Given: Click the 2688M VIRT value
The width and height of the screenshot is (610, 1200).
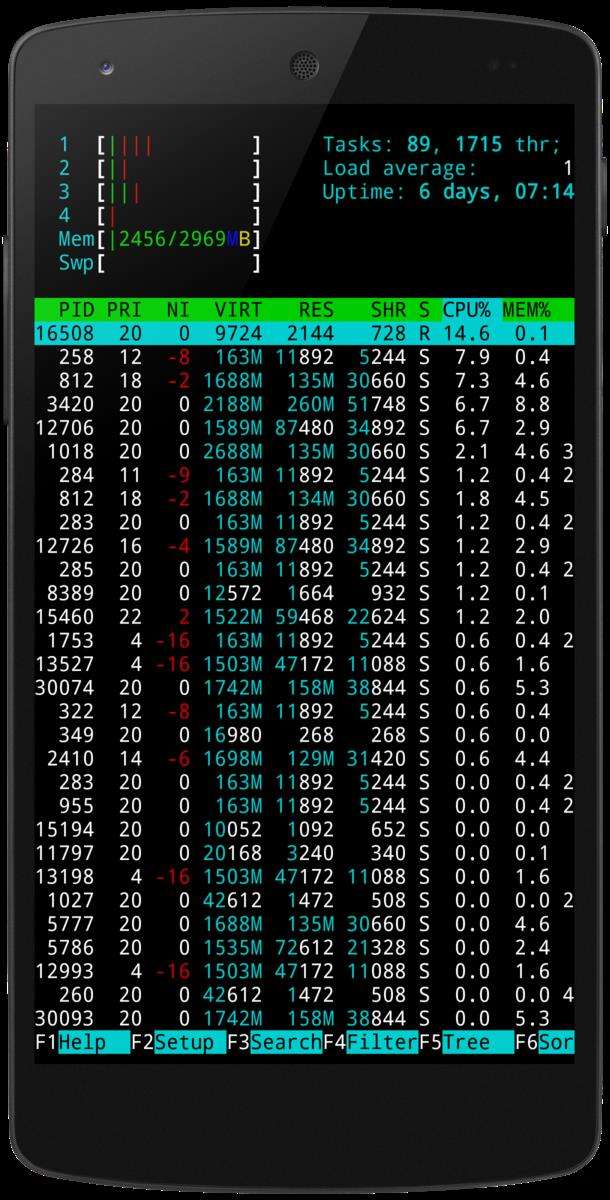Looking at the screenshot, I should 232,452.
